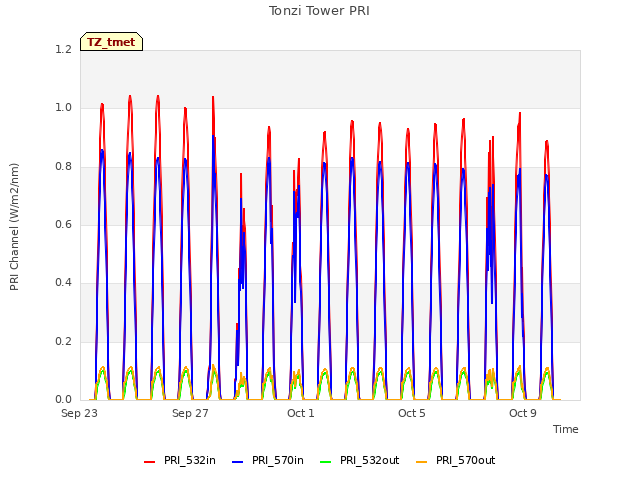The image size is (640, 480).
Task: Click the 0.2 y-axis tick label
Action: pos(63,341)
